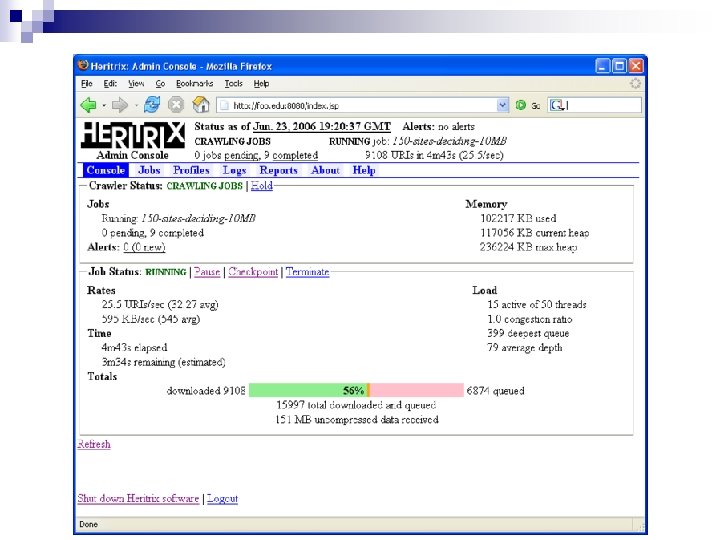This screenshot has height=540, width=720.
Task: Switch to the About tab
Action: (325, 170)
